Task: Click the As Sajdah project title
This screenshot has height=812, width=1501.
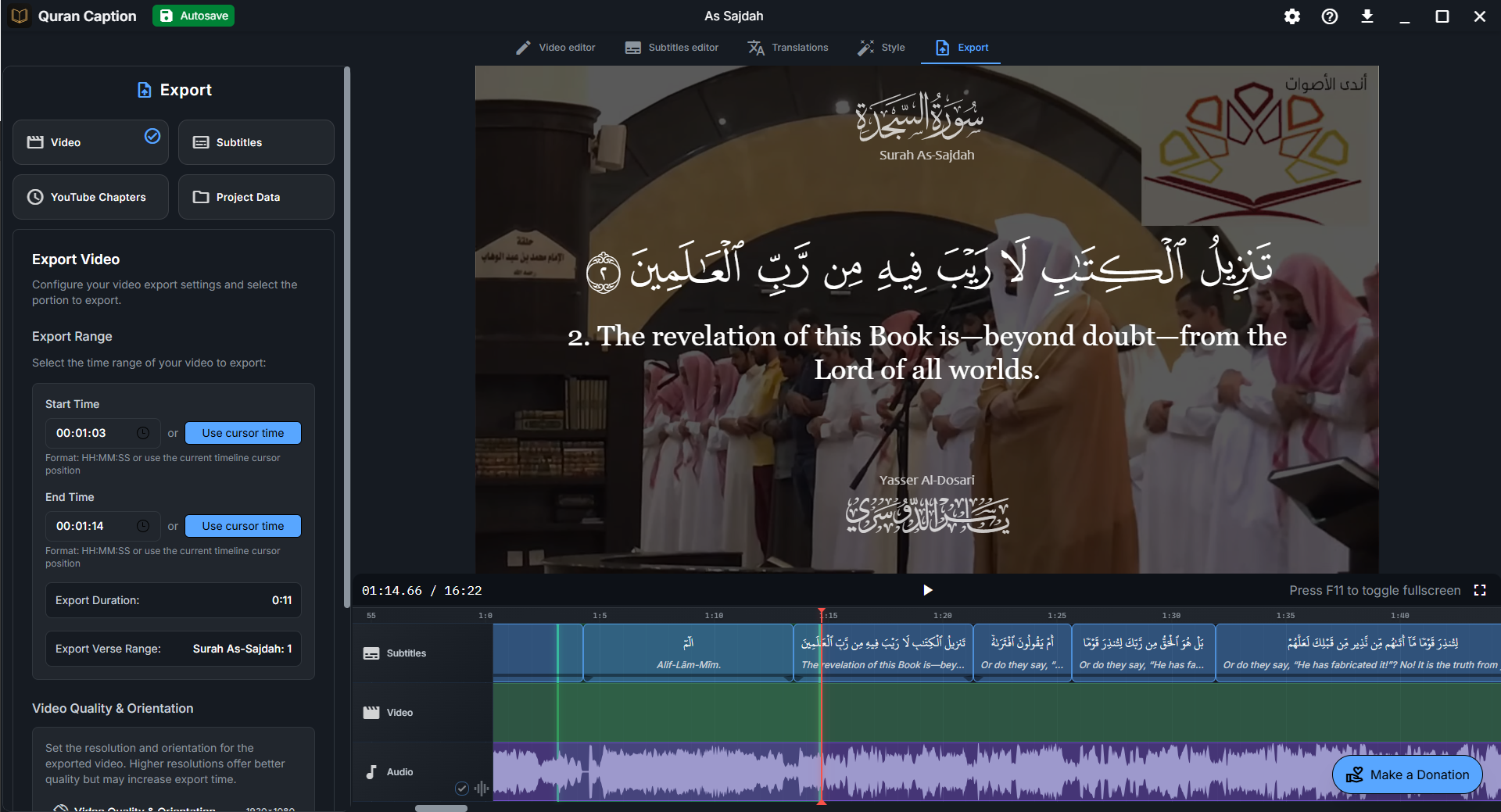Action: point(733,16)
